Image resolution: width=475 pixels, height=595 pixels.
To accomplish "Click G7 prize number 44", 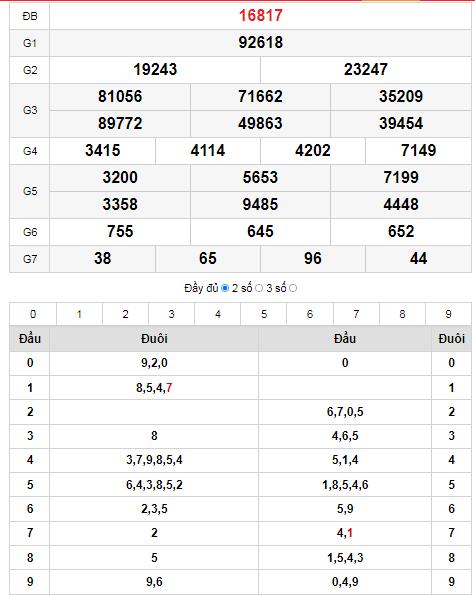I will pos(418,258).
